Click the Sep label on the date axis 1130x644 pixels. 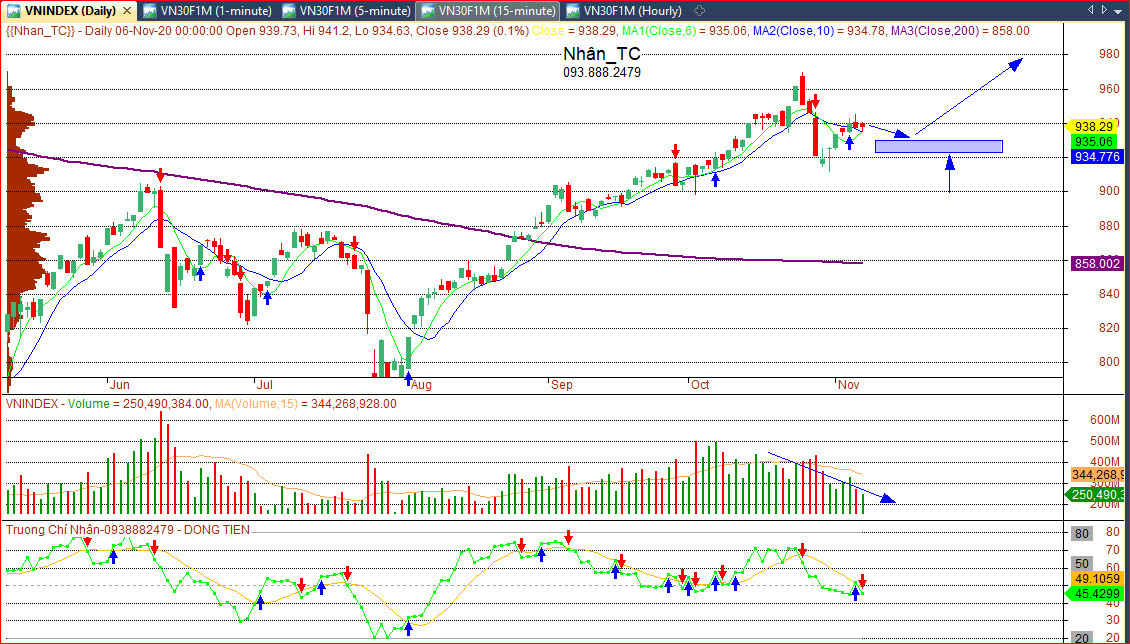(x=561, y=385)
